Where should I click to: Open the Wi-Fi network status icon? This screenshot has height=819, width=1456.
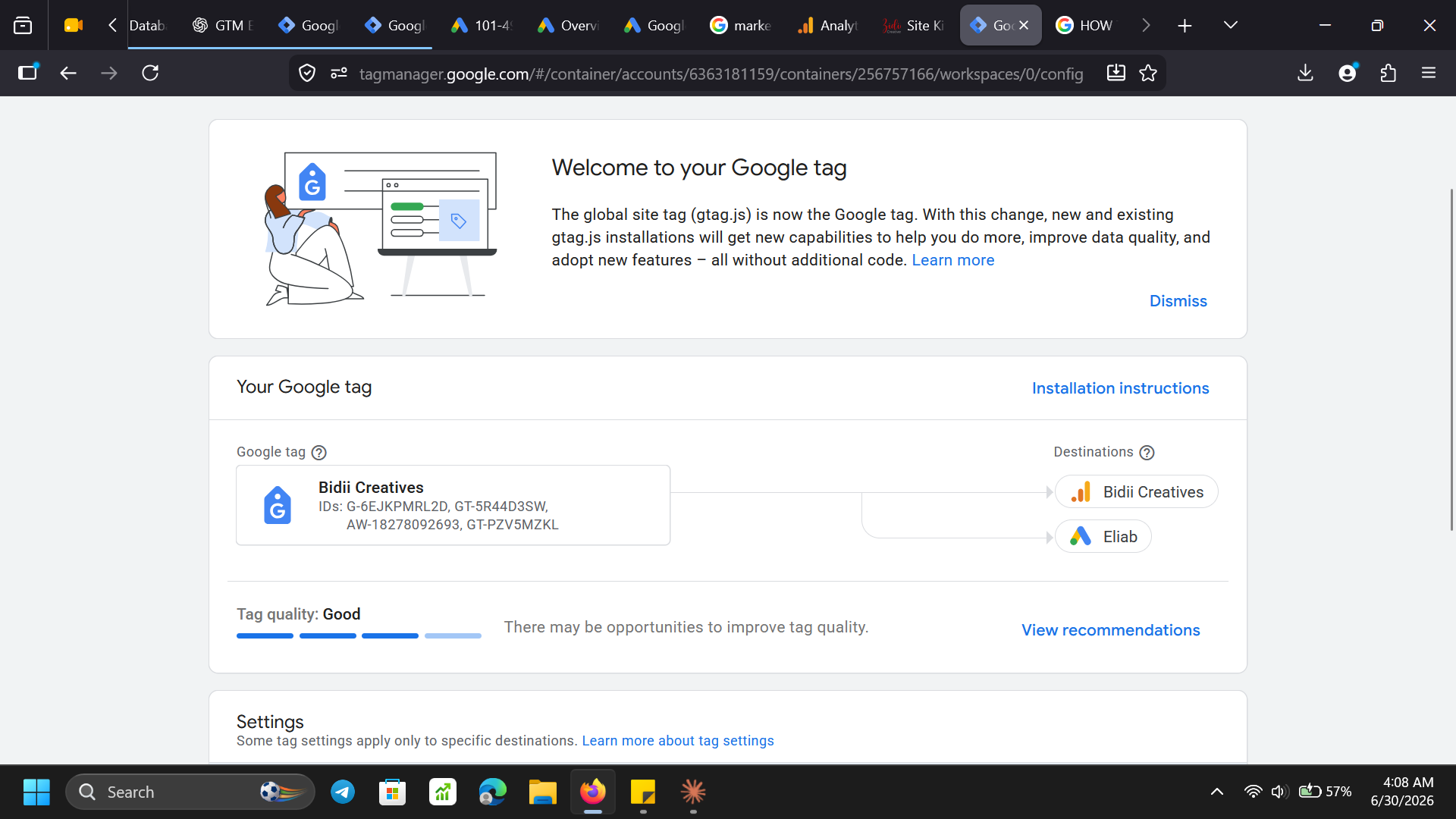click(x=1253, y=792)
